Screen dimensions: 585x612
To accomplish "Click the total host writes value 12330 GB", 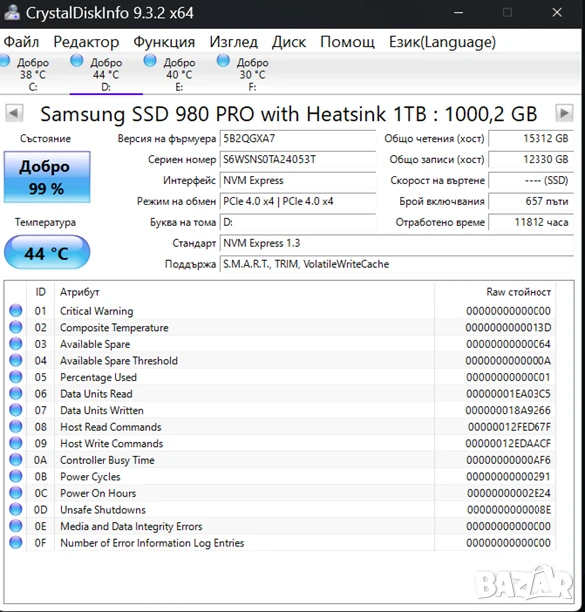I will click(x=531, y=160).
